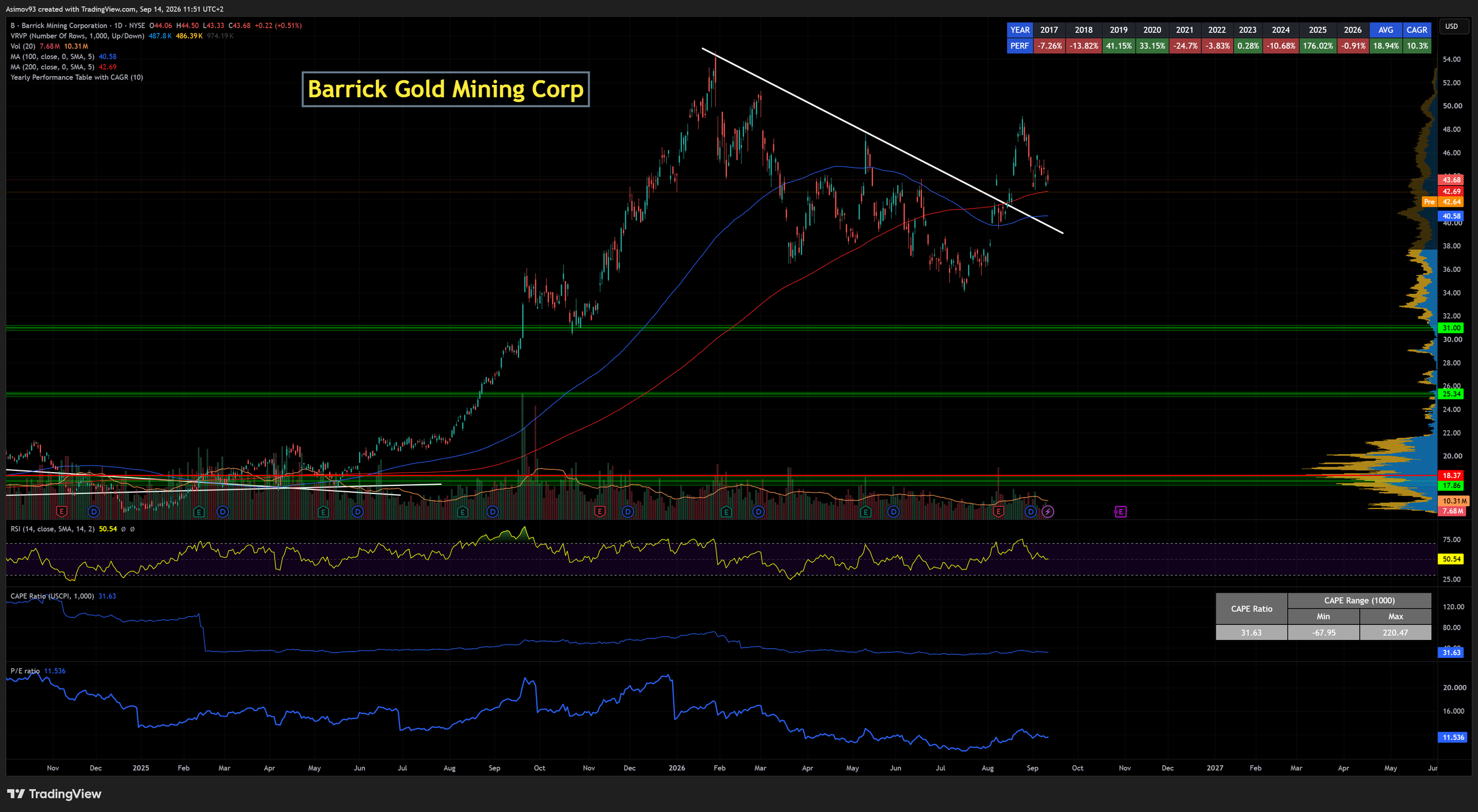Open the red earnings marker in August 2026
The image size is (1478, 812).
(999, 511)
